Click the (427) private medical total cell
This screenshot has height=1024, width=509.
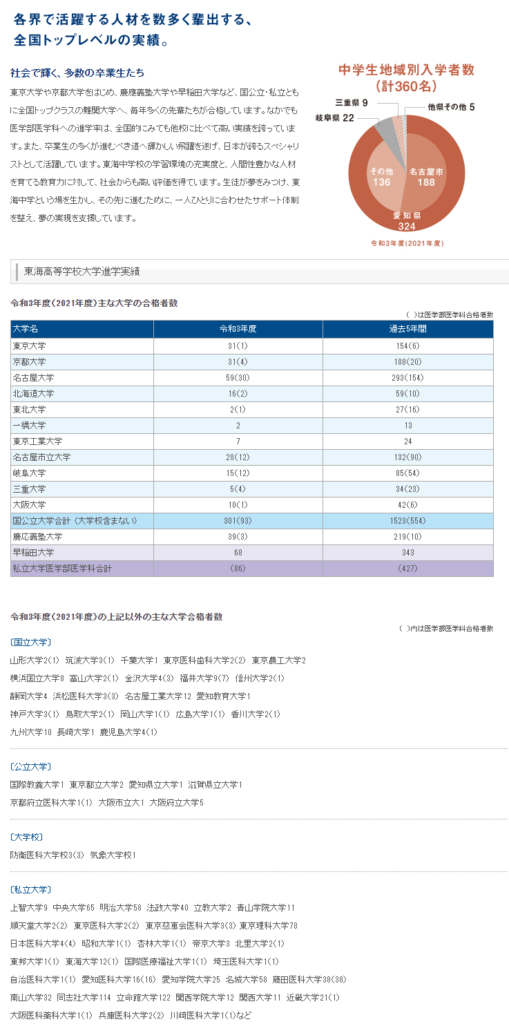pyautogui.click(x=408, y=568)
